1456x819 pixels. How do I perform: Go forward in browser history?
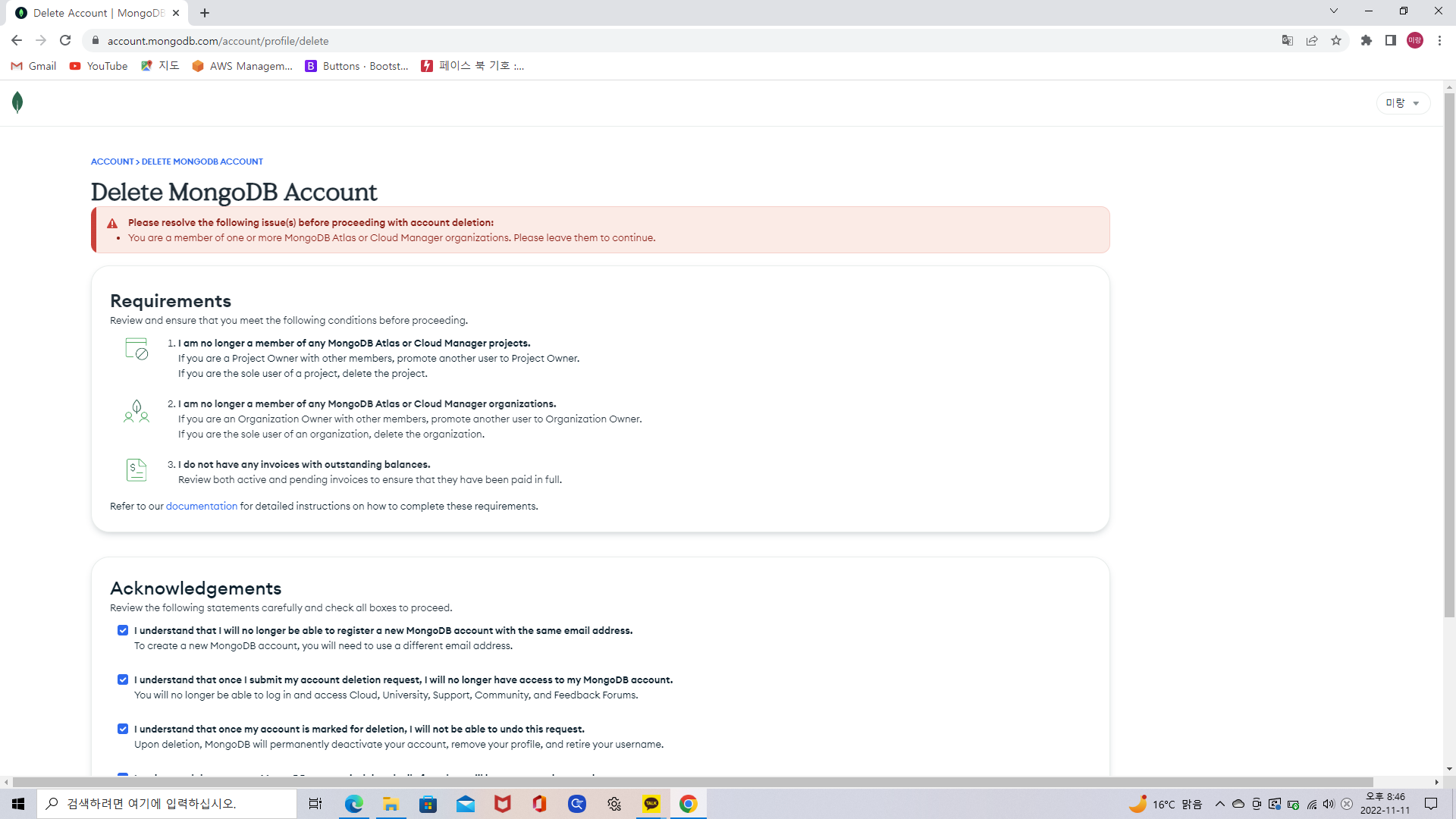coord(41,40)
